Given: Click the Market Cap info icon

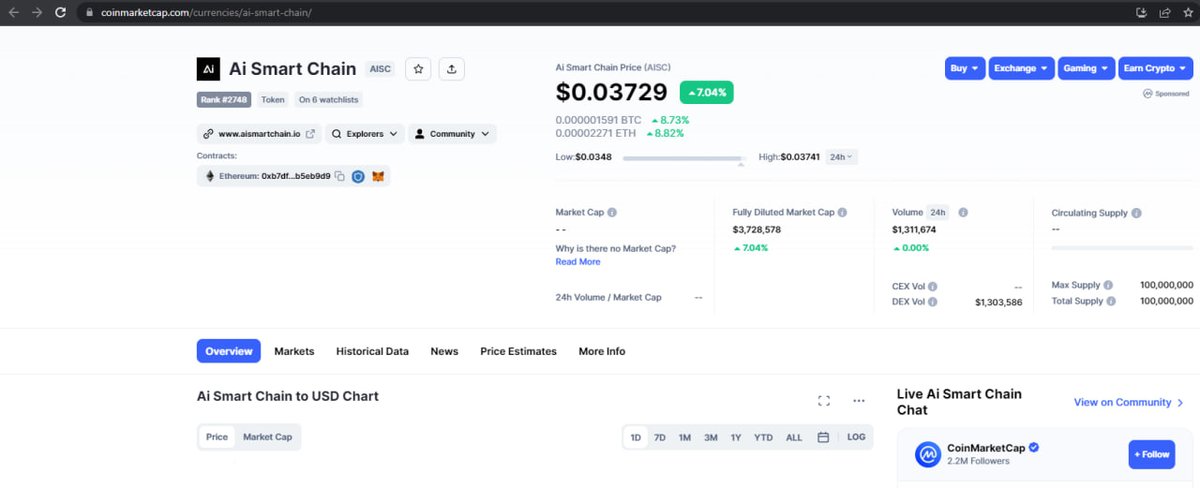Looking at the screenshot, I should [612, 213].
